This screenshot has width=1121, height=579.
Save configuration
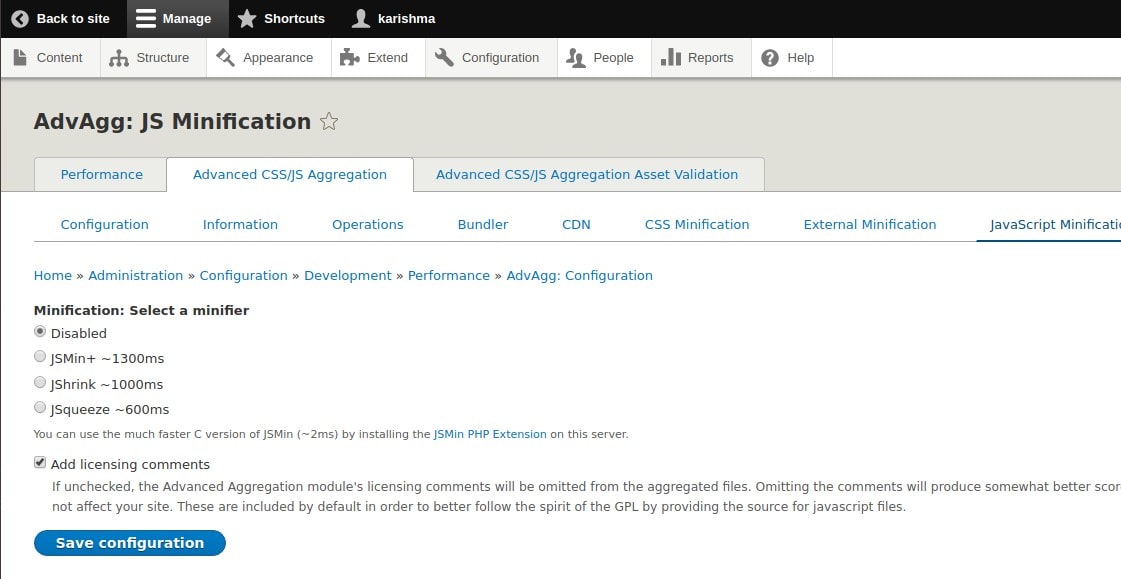pyautogui.click(x=129, y=543)
